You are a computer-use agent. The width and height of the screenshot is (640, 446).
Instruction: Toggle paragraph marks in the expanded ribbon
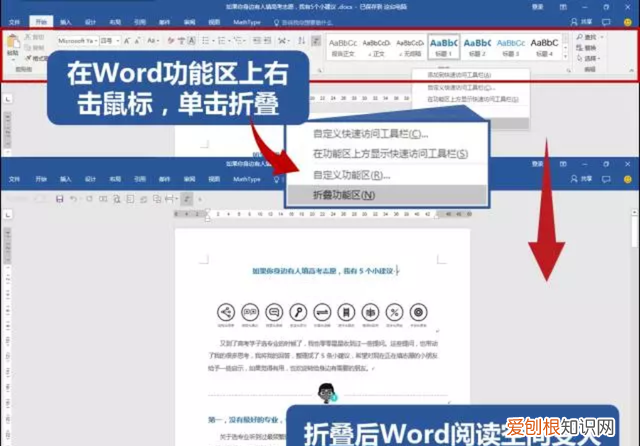pos(316,41)
